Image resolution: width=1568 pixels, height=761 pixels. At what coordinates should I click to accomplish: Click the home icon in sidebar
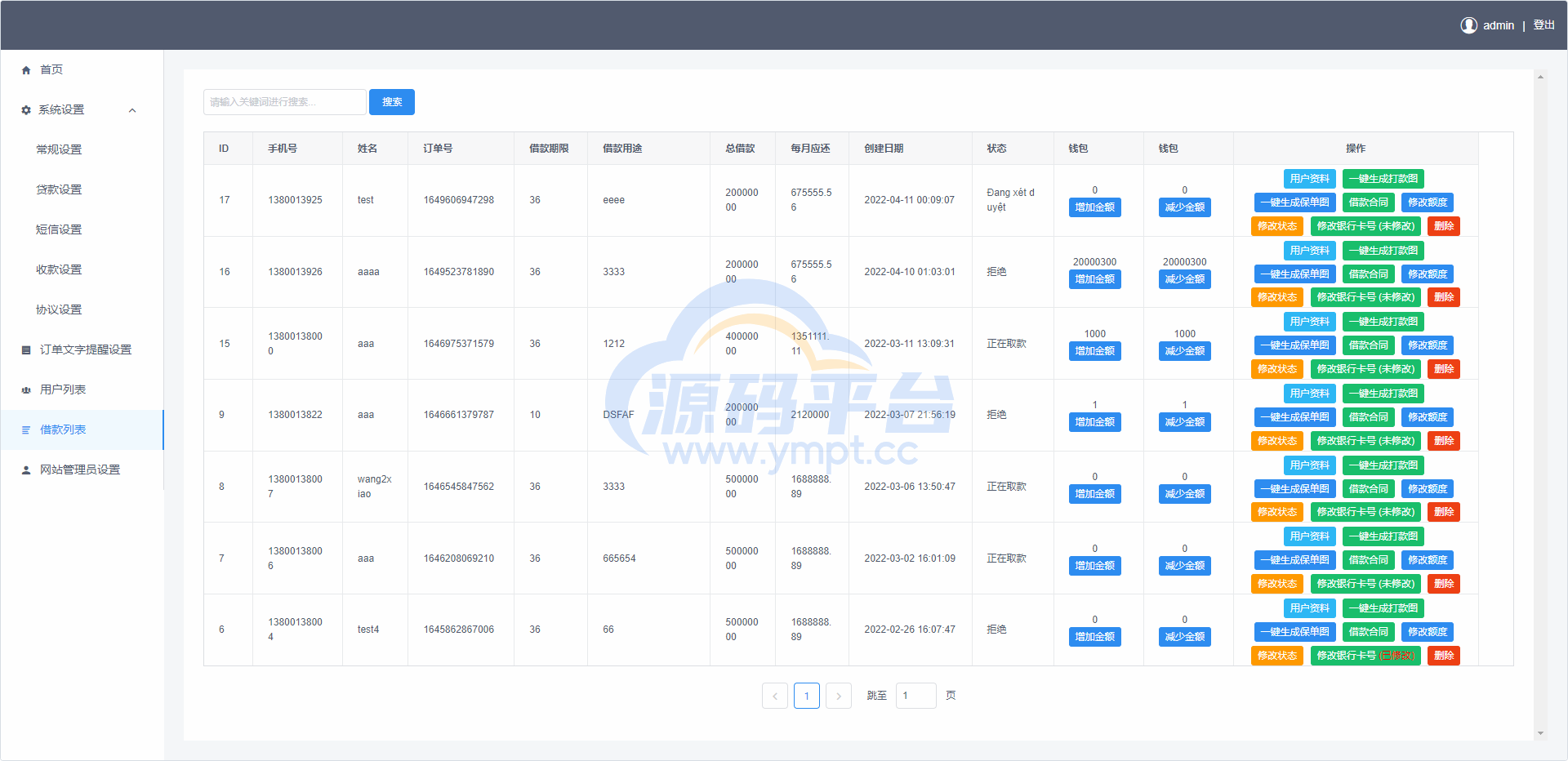[x=26, y=70]
